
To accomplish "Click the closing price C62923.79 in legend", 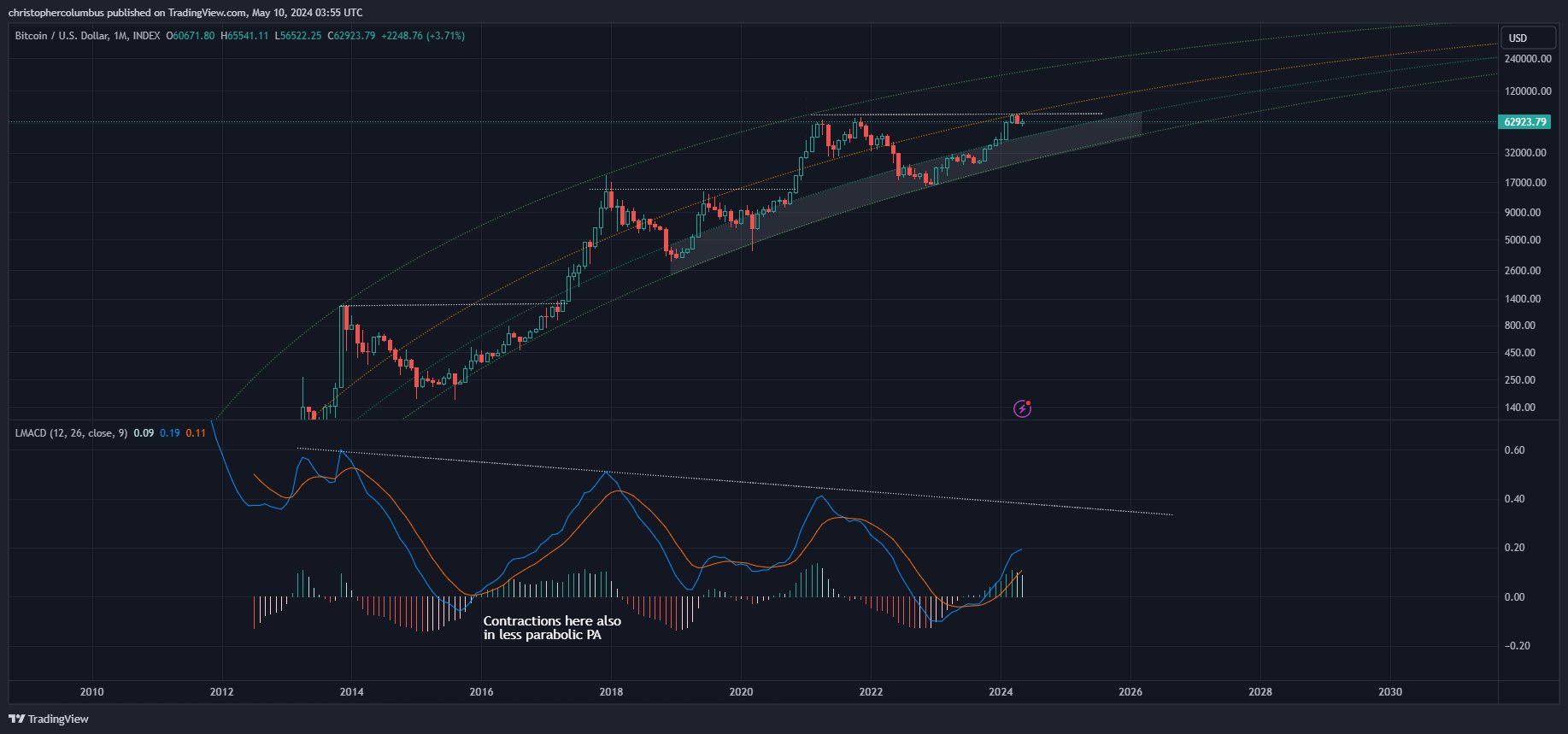I will tap(351, 36).
